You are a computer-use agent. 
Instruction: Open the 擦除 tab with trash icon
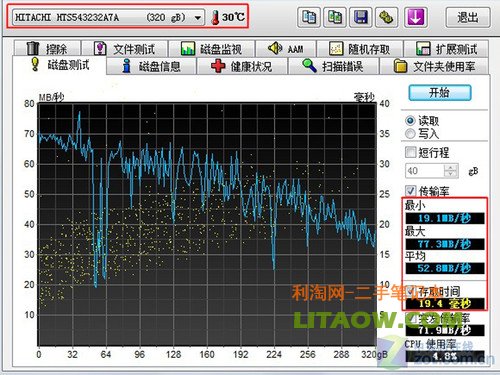point(47,49)
